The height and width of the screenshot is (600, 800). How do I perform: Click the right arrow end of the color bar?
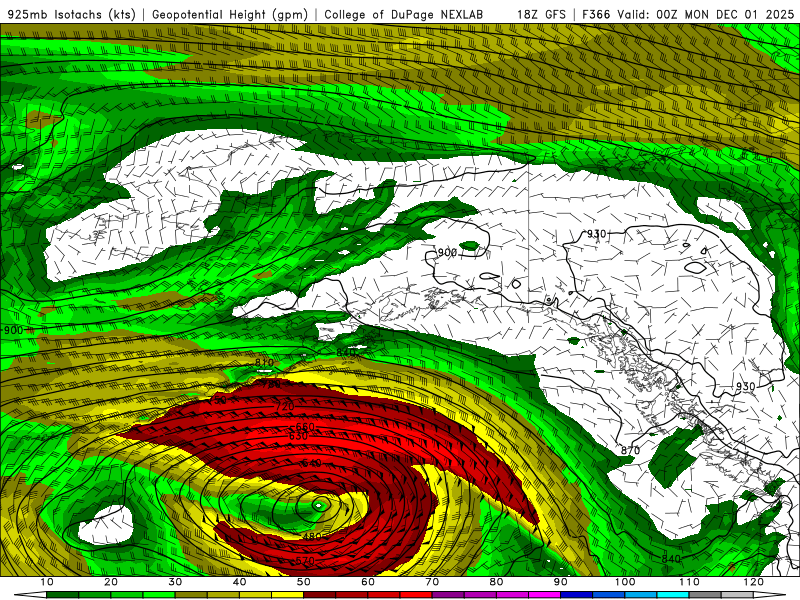coord(770,595)
